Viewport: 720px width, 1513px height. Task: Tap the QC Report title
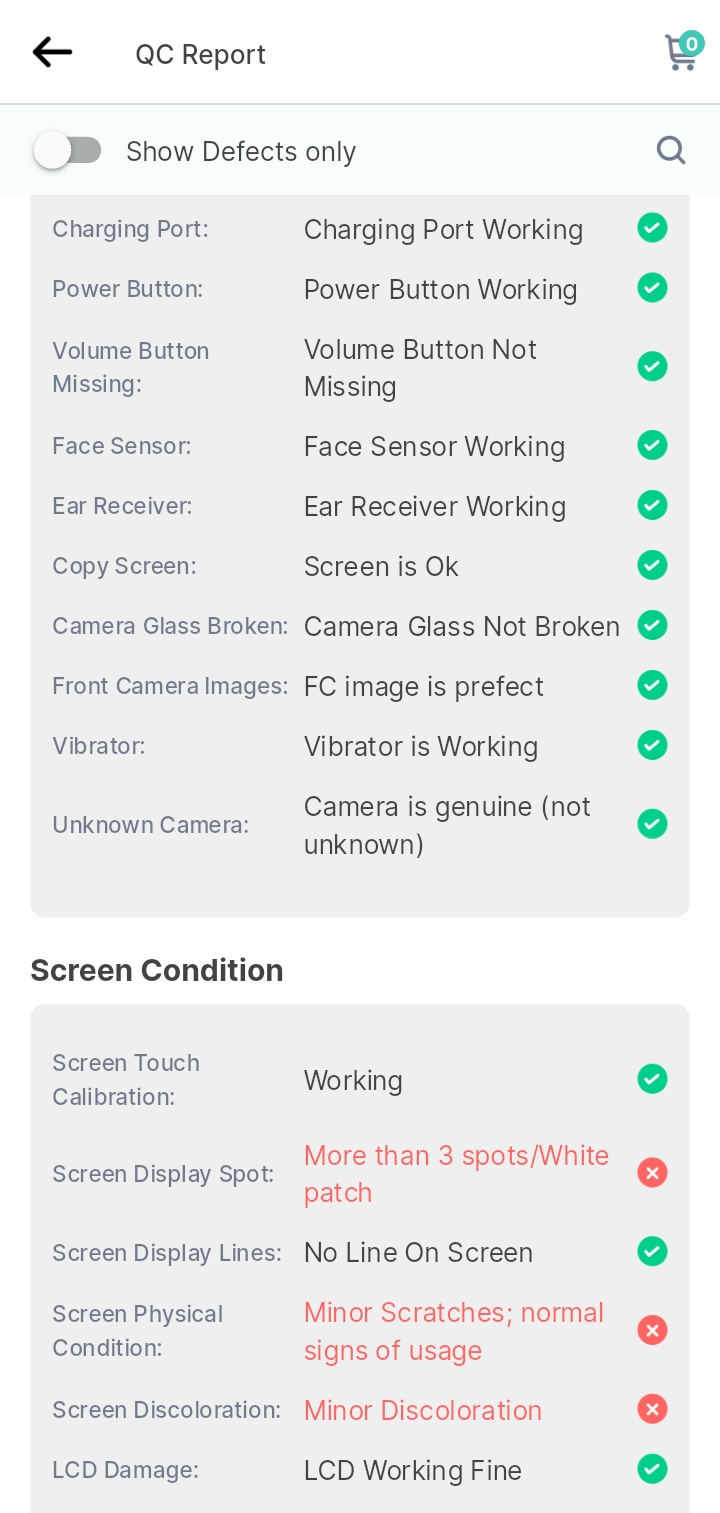tap(201, 54)
